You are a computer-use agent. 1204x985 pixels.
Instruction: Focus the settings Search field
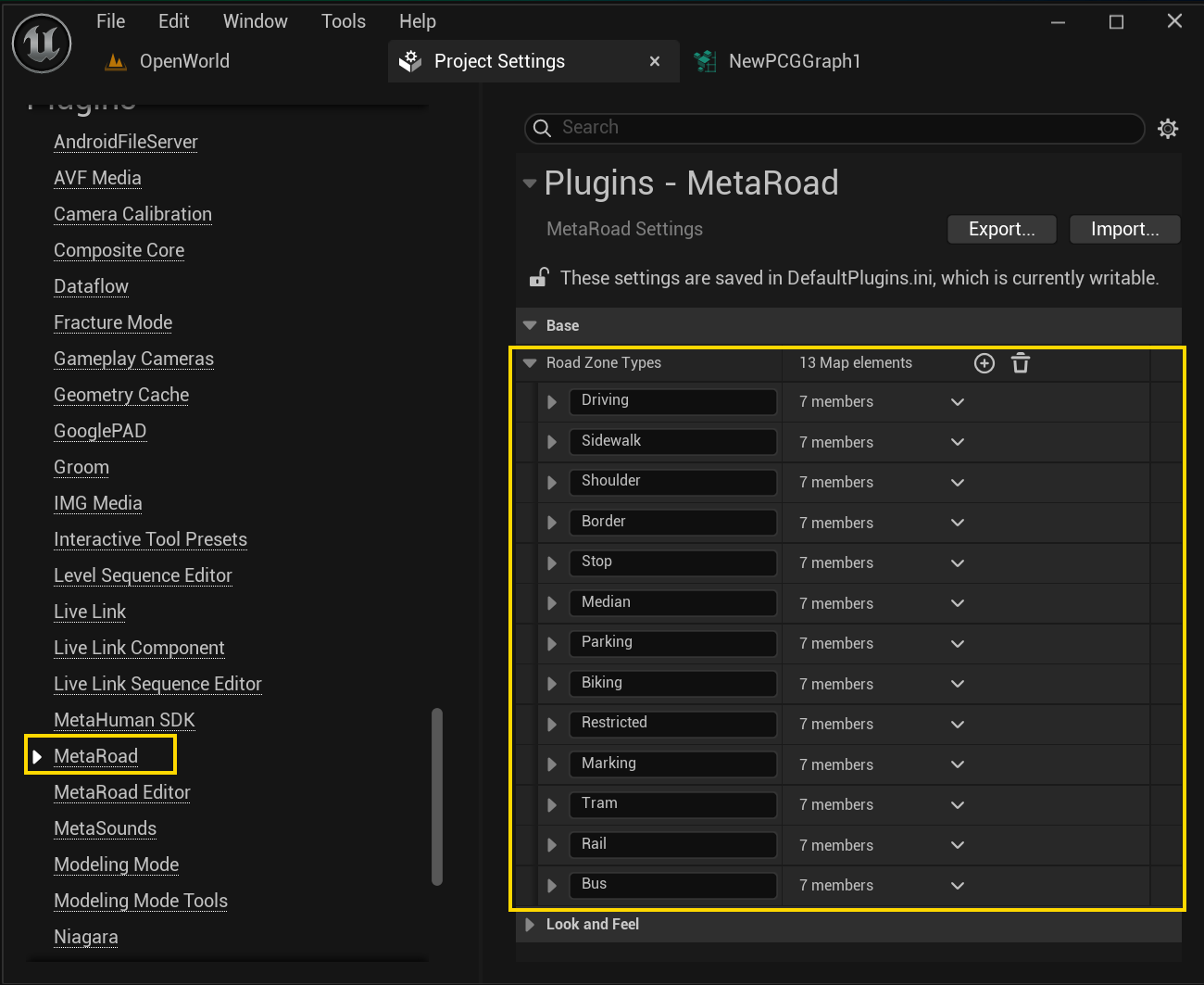[x=834, y=128]
